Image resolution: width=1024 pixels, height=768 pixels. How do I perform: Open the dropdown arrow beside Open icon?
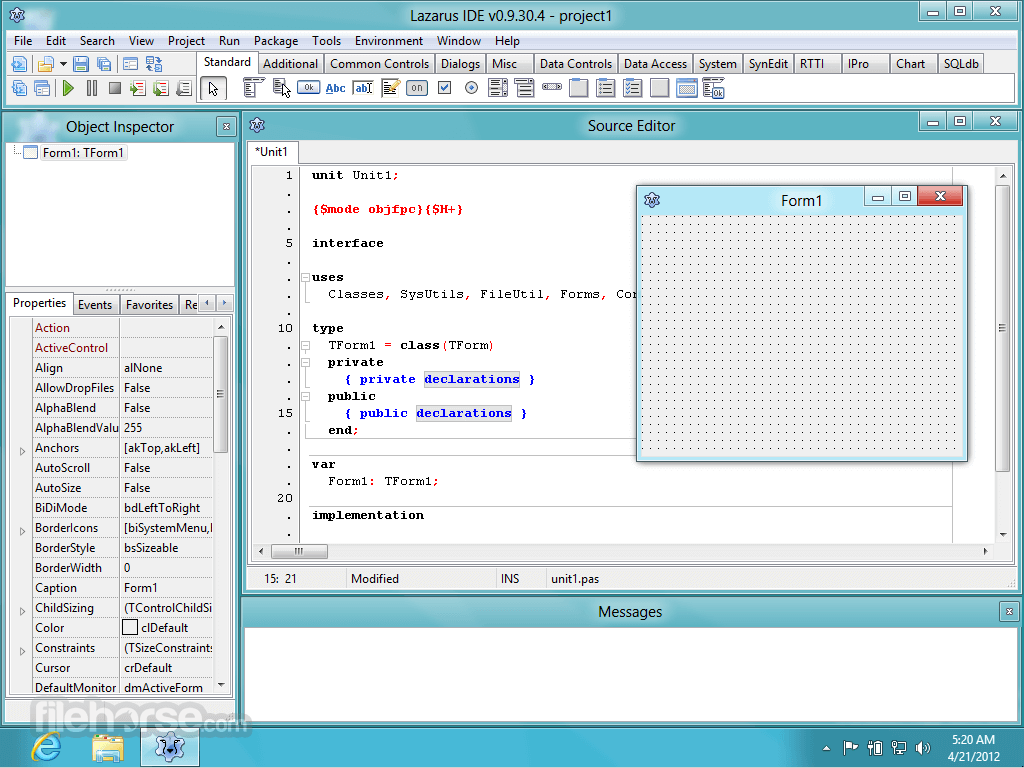pos(63,64)
